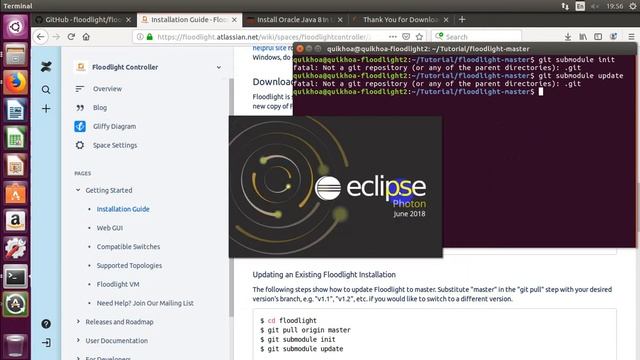640x360 pixels.
Task: Open System Settings from dock
Action: point(15,249)
